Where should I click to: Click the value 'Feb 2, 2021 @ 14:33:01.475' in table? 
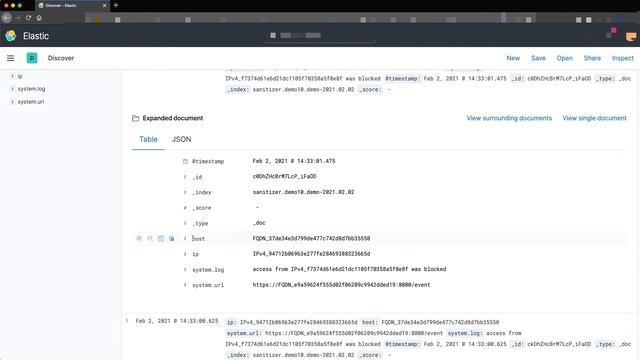pyautogui.click(x=294, y=161)
